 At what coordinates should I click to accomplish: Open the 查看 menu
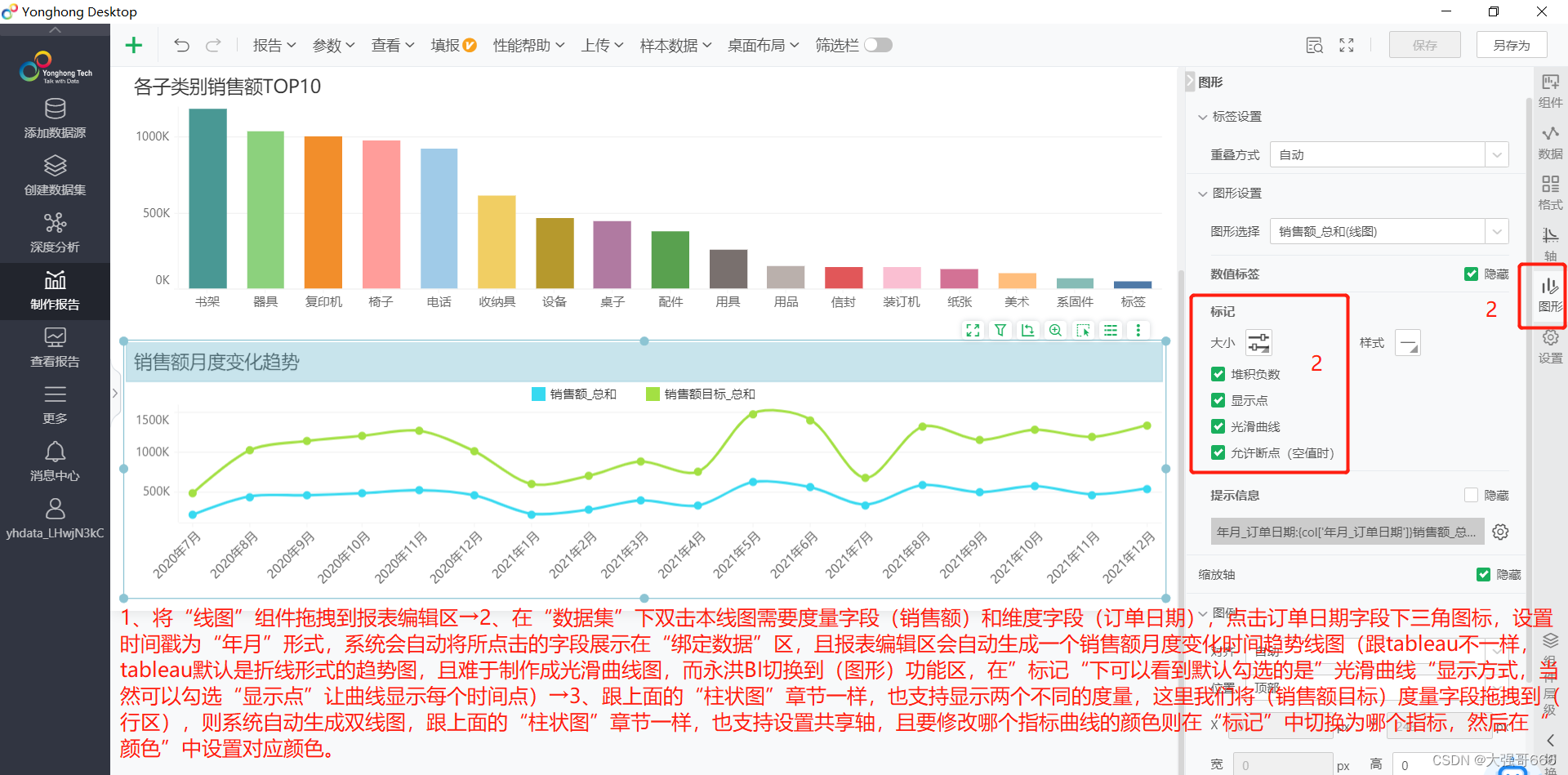point(392,45)
